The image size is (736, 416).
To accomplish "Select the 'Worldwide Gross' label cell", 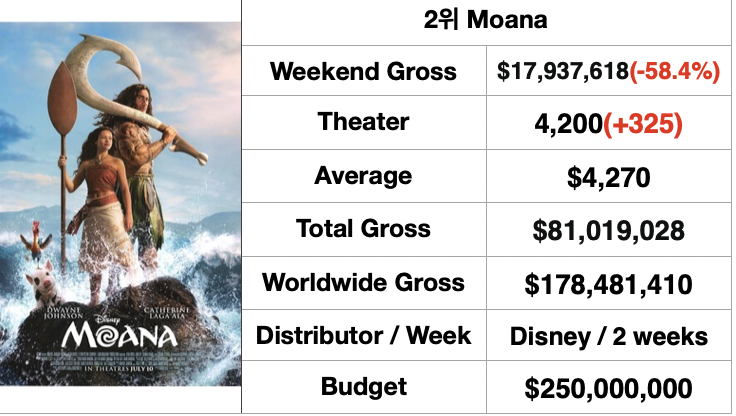I will coord(364,283).
